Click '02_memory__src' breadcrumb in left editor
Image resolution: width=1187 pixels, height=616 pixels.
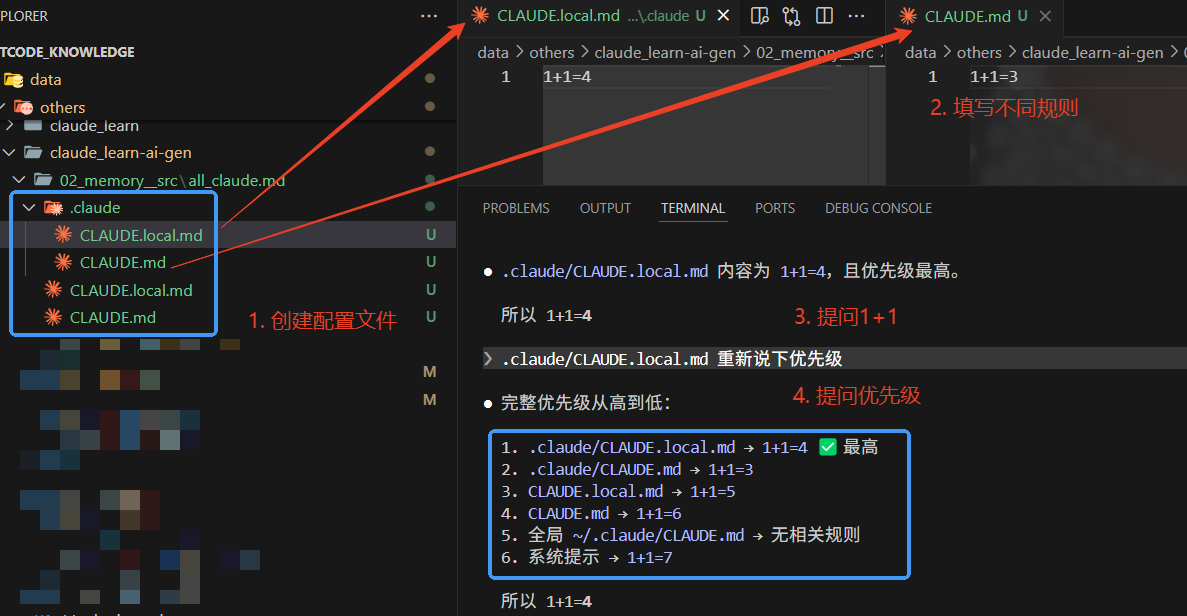pos(815,52)
